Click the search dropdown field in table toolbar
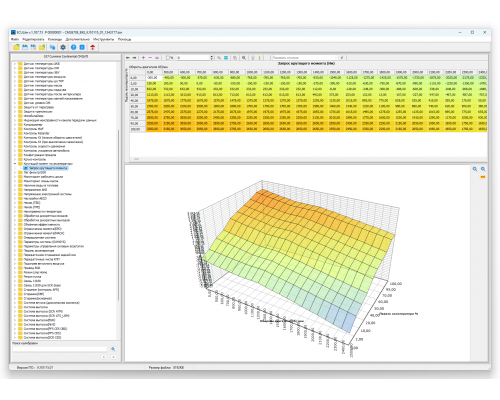 305,58
